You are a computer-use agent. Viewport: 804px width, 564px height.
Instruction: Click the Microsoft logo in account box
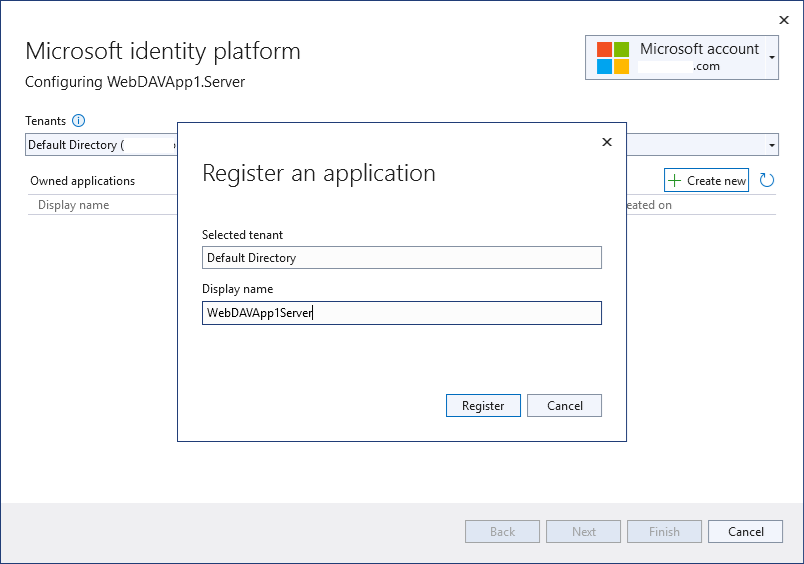[613, 58]
